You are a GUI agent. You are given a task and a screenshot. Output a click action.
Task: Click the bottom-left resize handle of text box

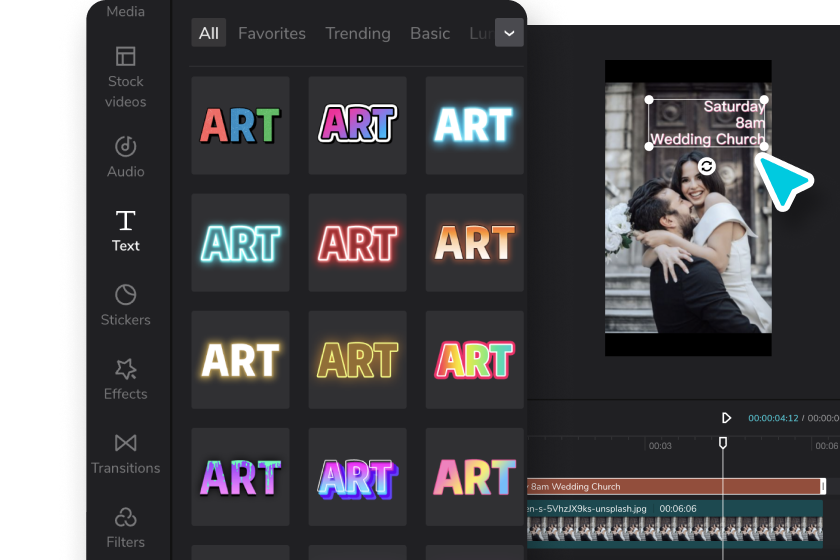[649, 146]
